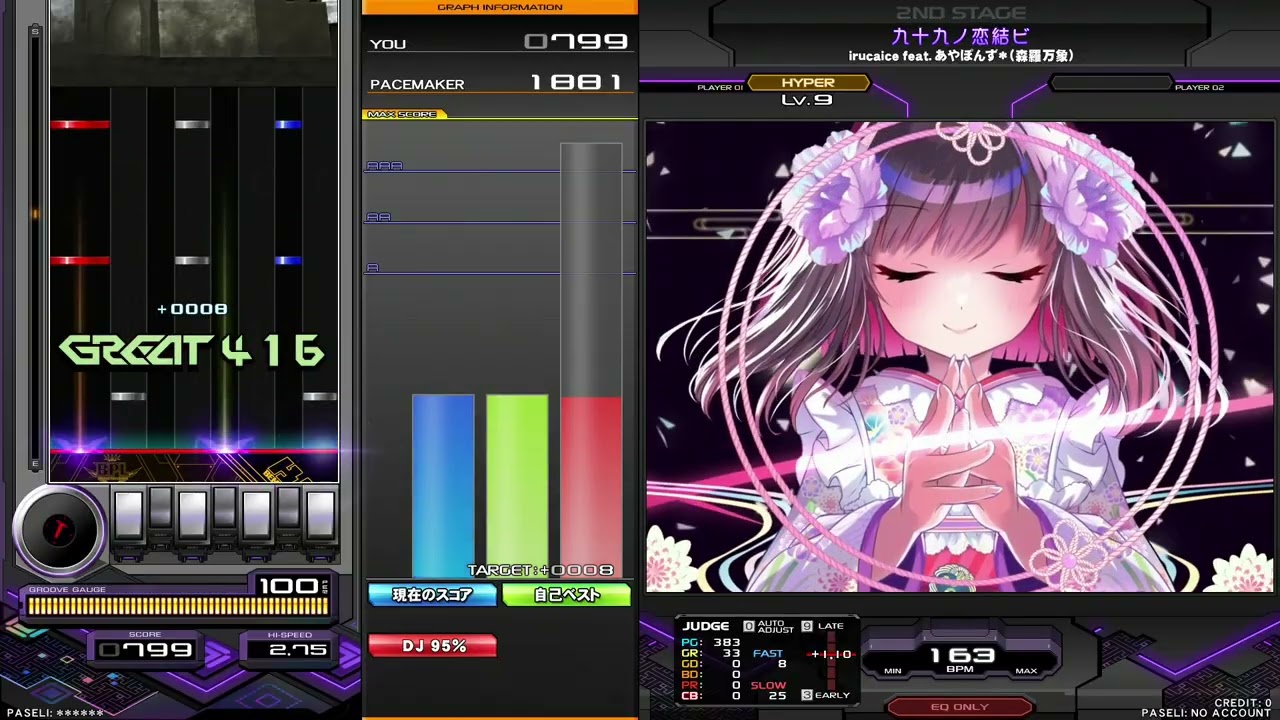Click the YOU score 0799
The height and width of the screenshot is (720, 1280).
click(x=576, y=42)
